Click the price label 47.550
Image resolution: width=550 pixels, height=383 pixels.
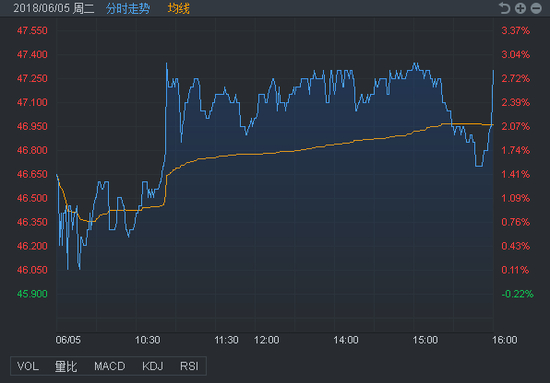click(32, 31)
